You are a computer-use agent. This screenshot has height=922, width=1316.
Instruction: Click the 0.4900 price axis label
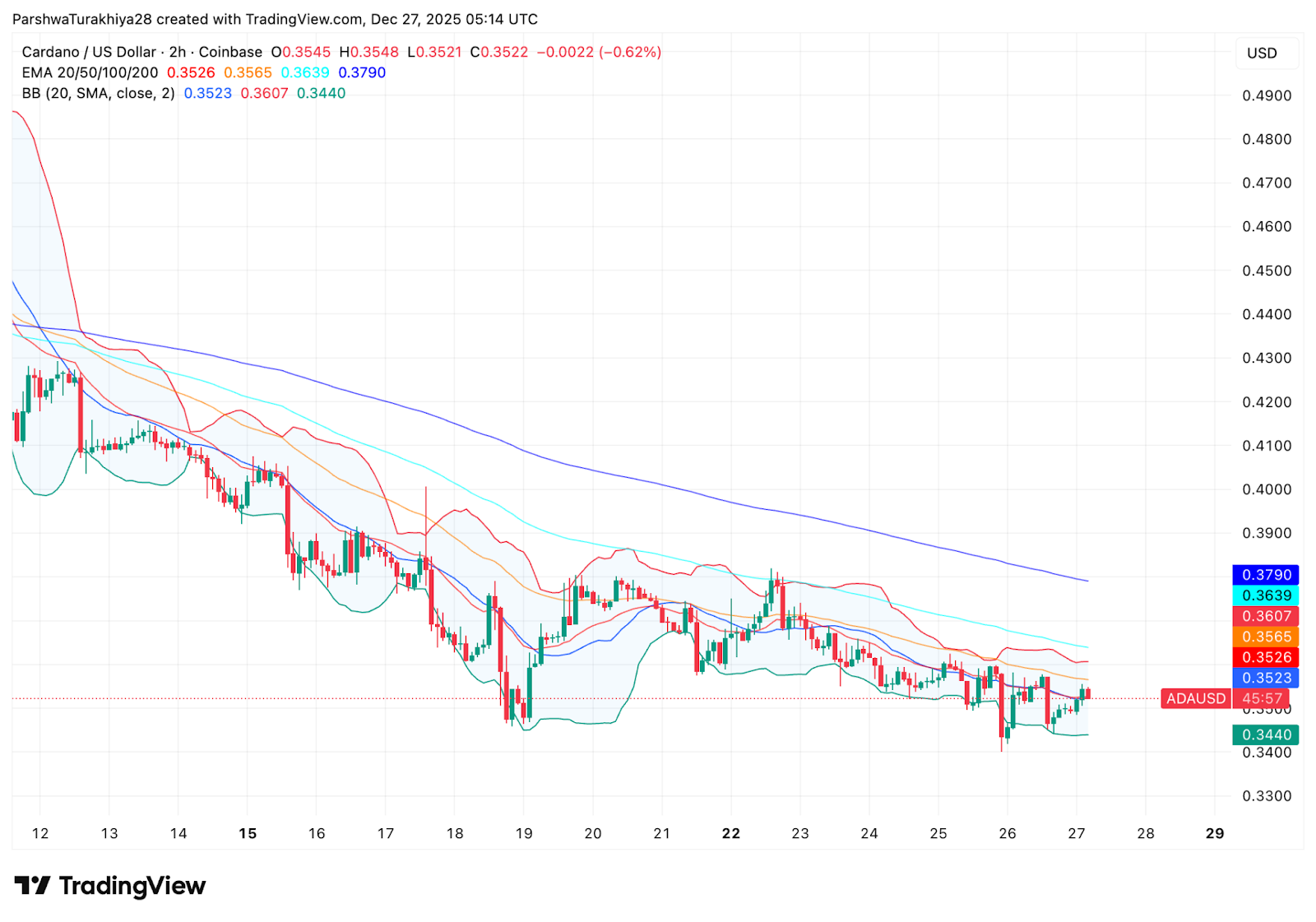pos(1266,95)
